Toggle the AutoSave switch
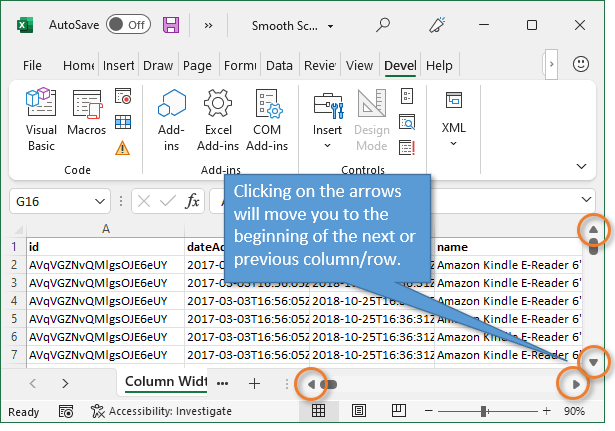The width and height of the screenshot is (615, 431). pyautogui.click(x=127, y=23)
